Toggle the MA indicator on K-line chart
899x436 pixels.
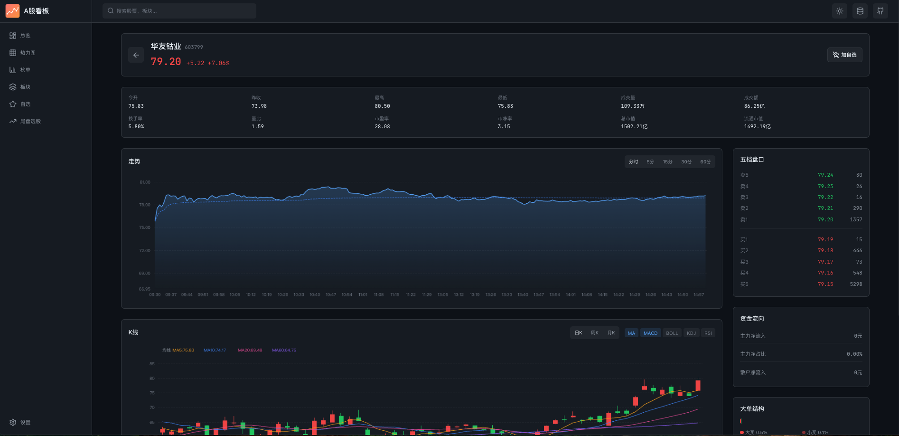click(632, 332)
